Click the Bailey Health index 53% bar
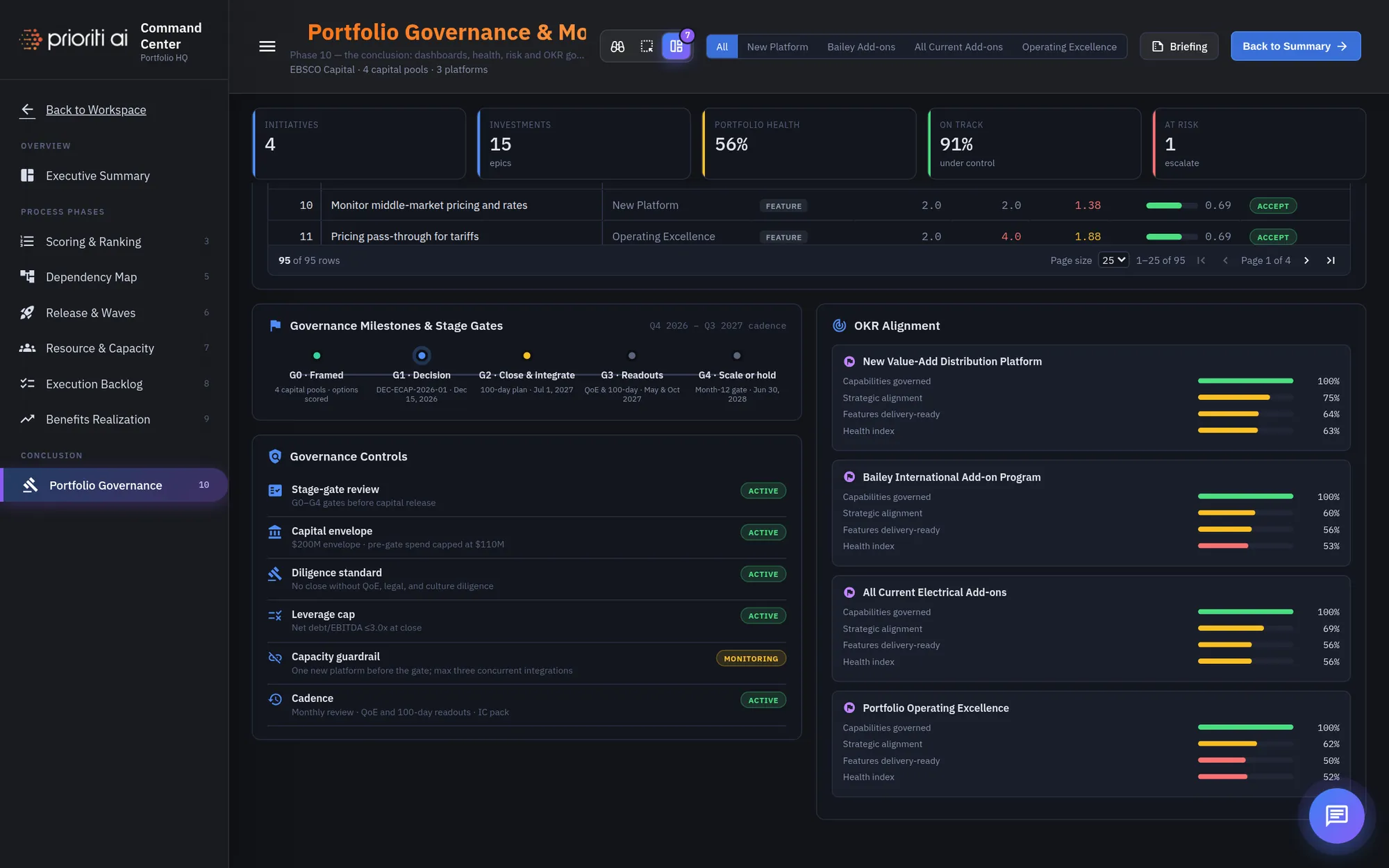 coord(1245,546)
